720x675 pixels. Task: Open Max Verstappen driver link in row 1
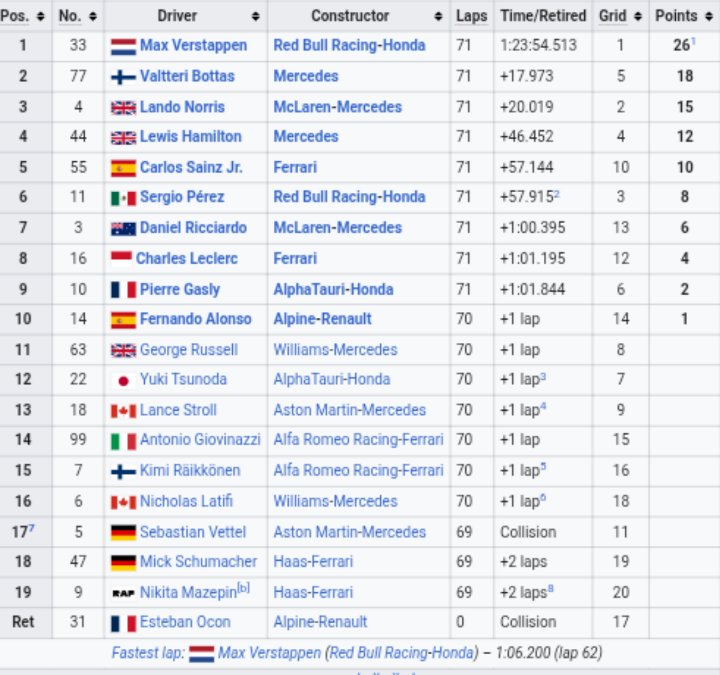(193, 45)
